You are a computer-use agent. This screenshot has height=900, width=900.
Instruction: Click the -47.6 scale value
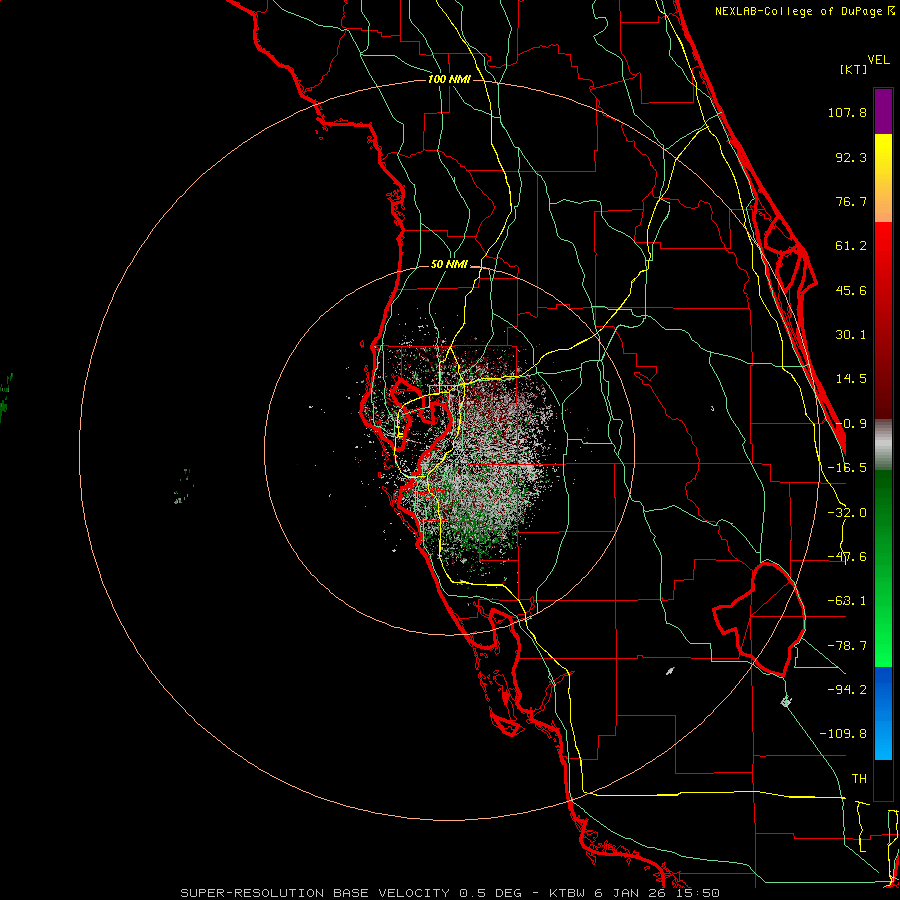coord(847,557)
